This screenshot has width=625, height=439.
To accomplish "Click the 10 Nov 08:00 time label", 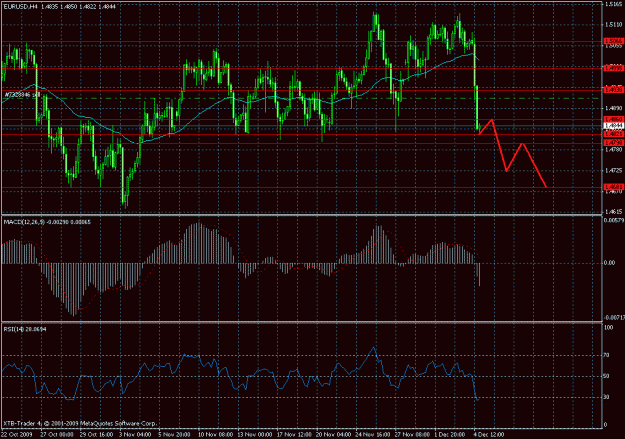I will [x=216, y=434].
